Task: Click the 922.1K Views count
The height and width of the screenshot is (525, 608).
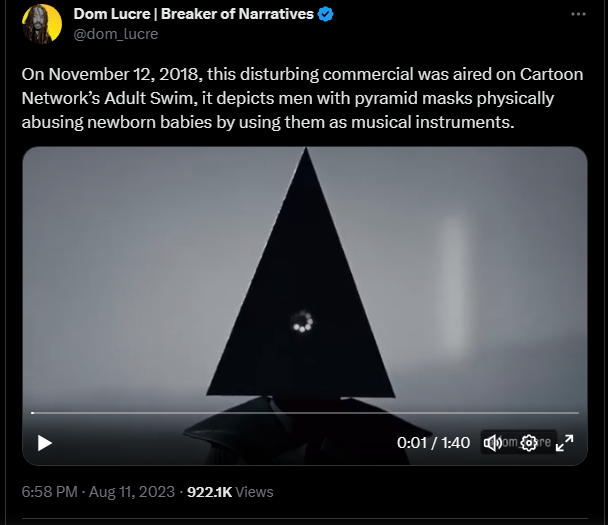Action: click(230, 492)
